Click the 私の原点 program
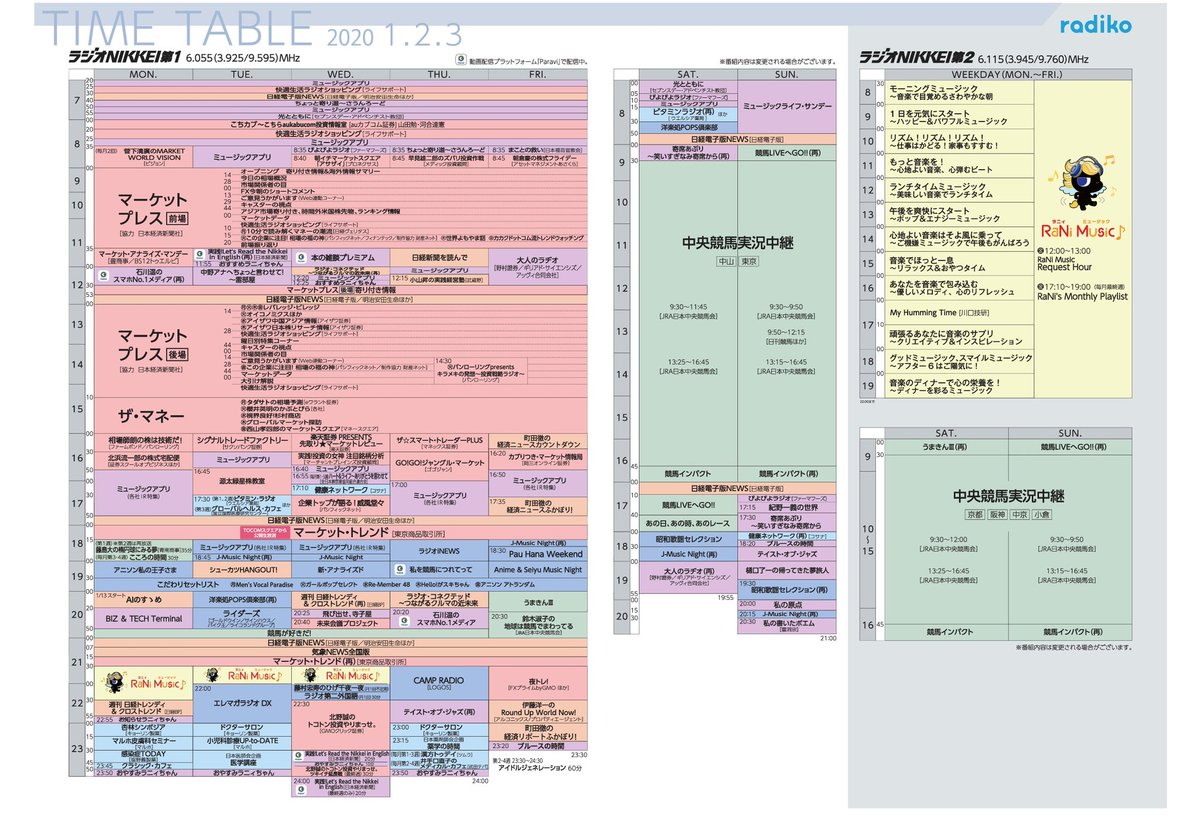The image size is (1200, 831). pyautogui.click(x=786, y=606)
